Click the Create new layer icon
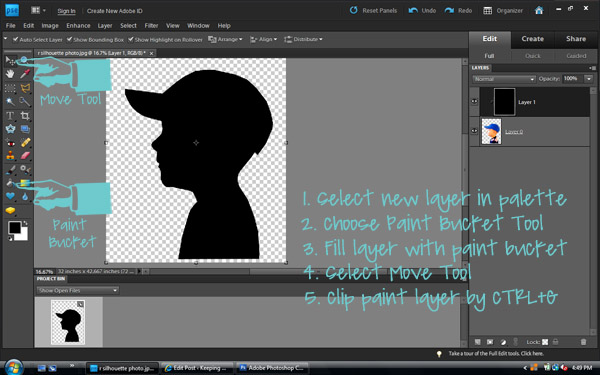The image size is (600, 375). pos(478,342)
